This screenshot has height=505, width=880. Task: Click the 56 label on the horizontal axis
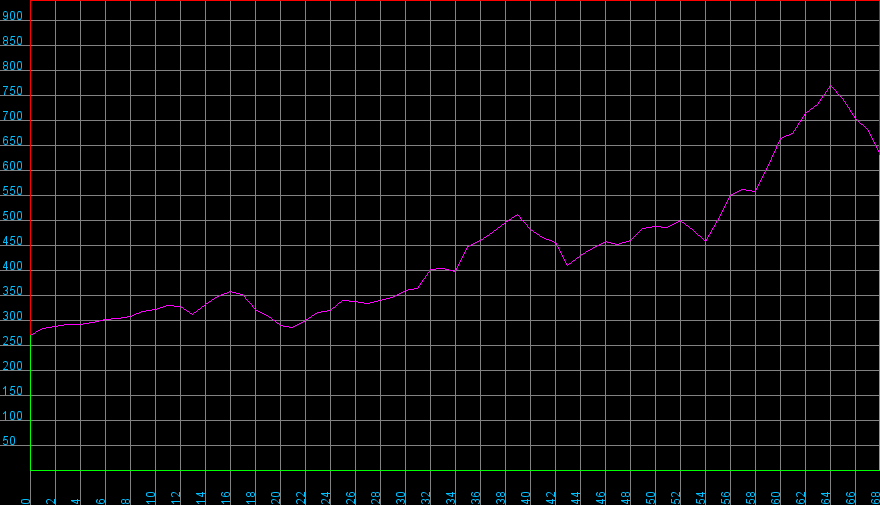pyautogui.click(x=726, y=498)
